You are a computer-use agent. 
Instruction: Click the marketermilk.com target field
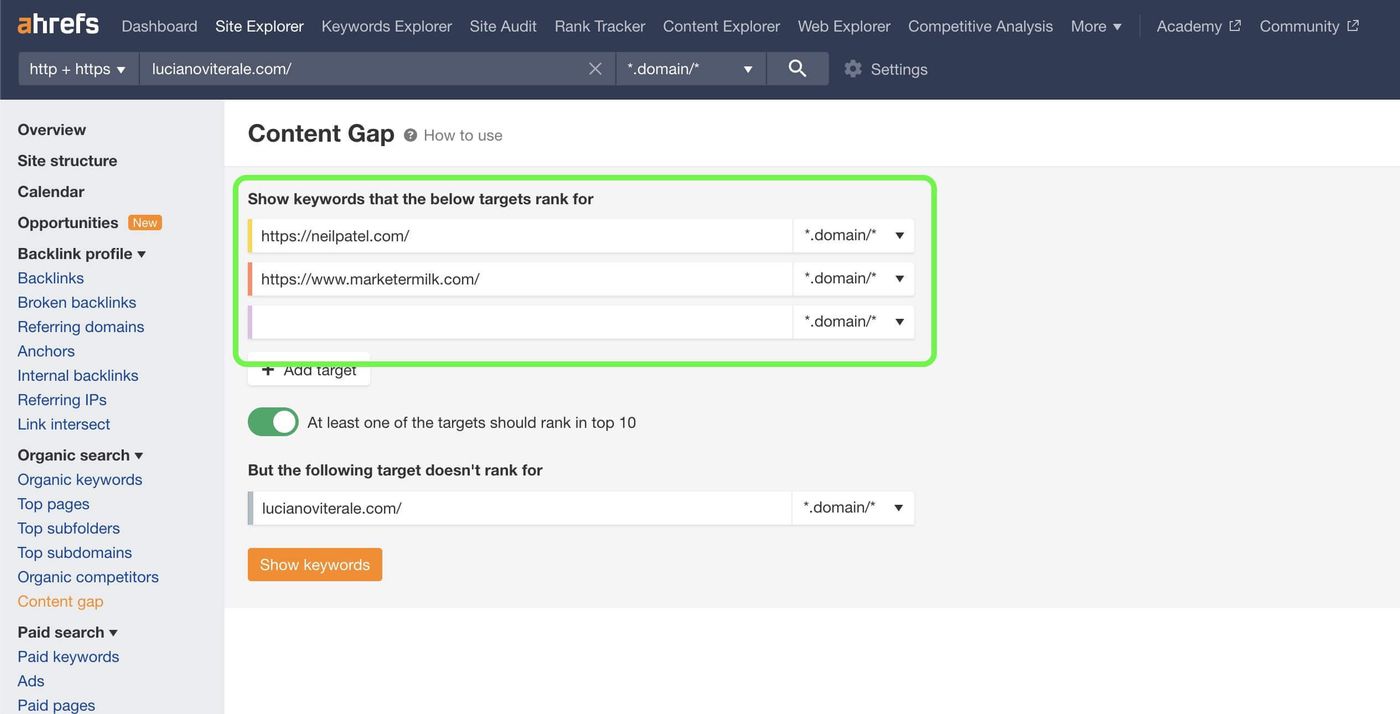520,278
